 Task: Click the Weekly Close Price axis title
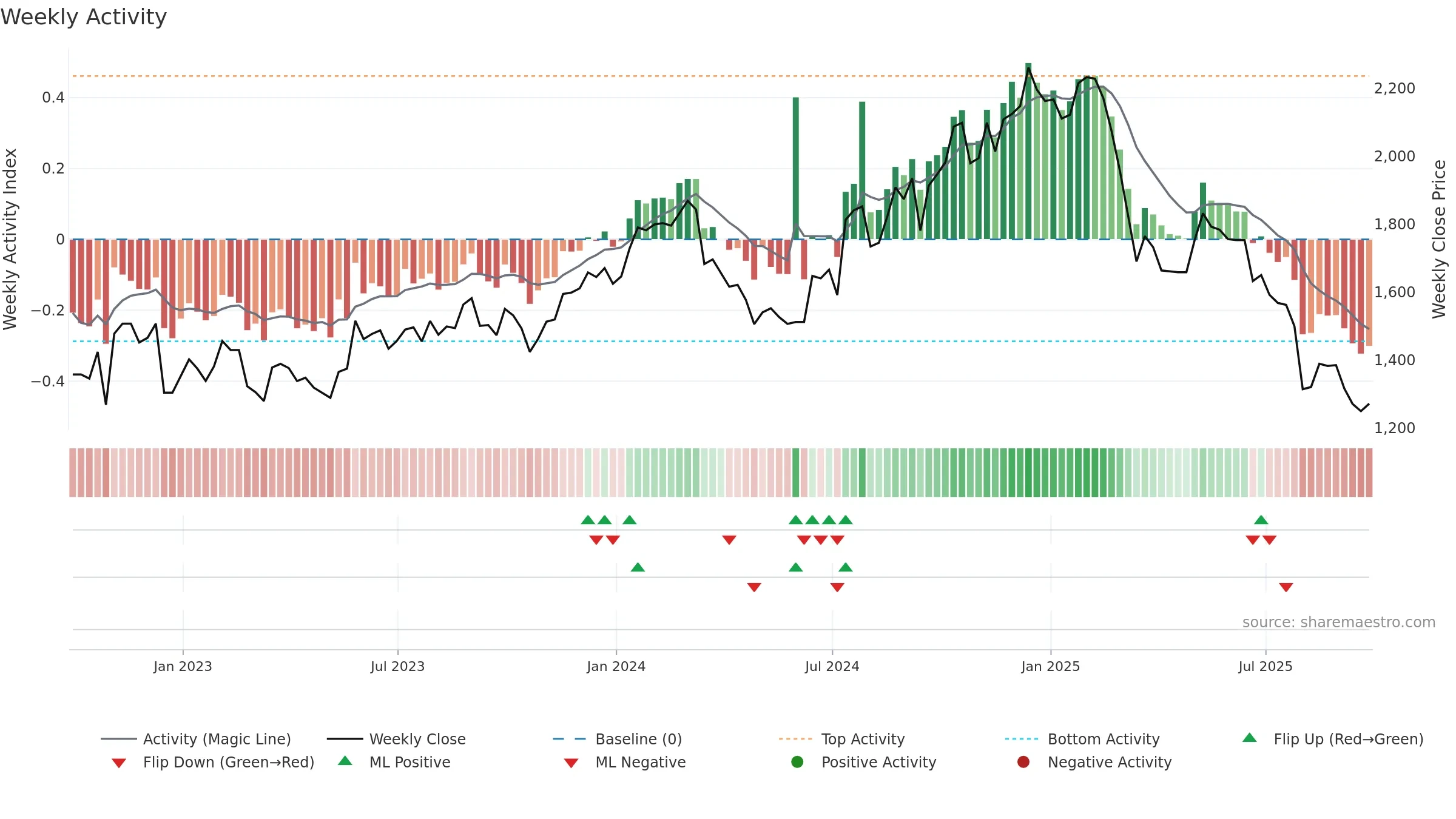[x=1439, y=239]
